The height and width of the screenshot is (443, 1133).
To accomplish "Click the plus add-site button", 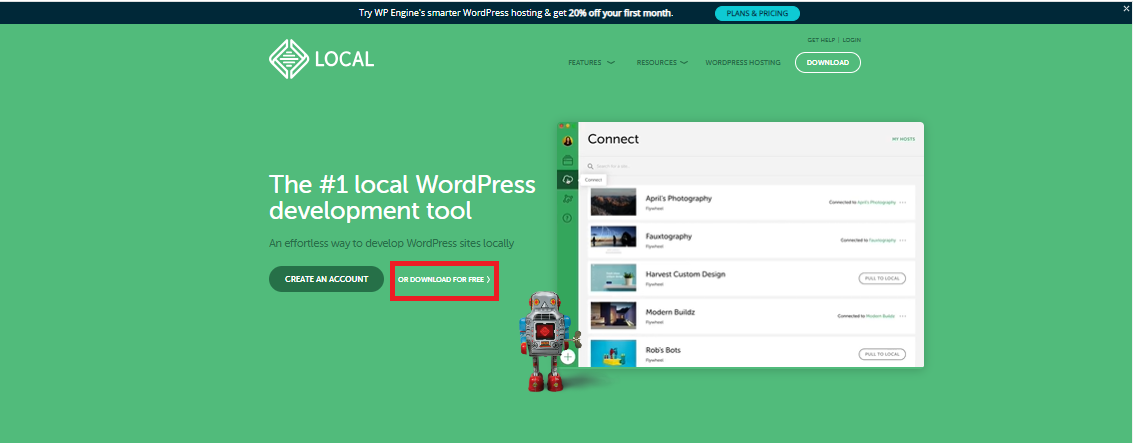I will tap(568, 357).
